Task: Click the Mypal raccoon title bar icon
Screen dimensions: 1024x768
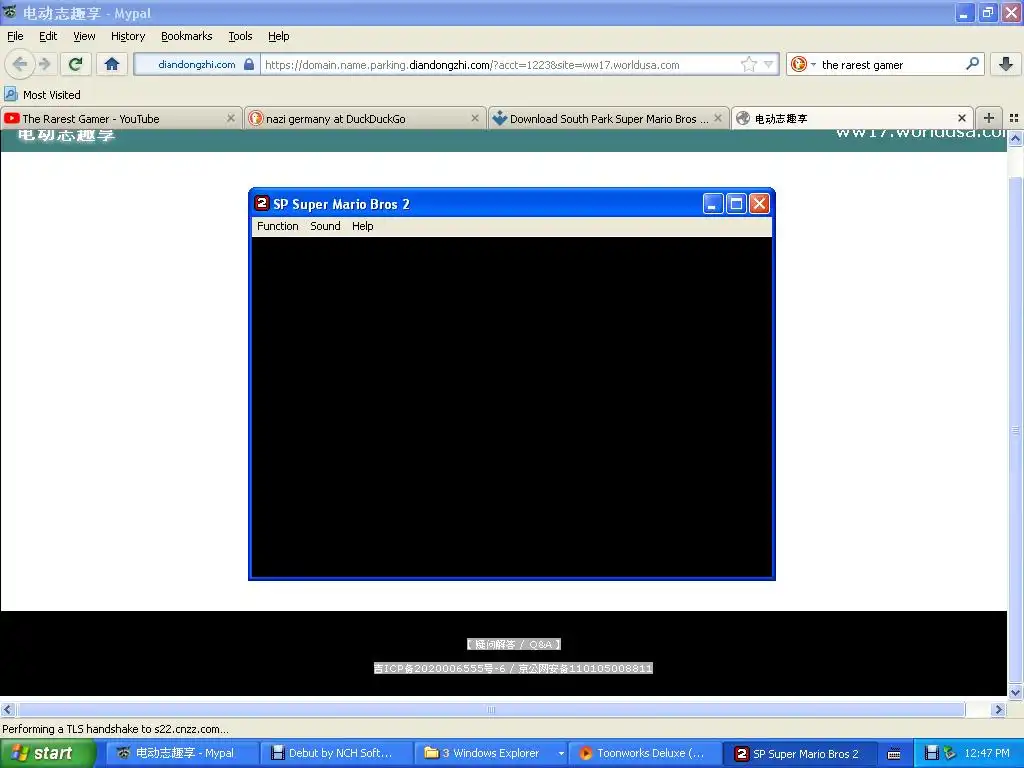Action: click(10, 12)
